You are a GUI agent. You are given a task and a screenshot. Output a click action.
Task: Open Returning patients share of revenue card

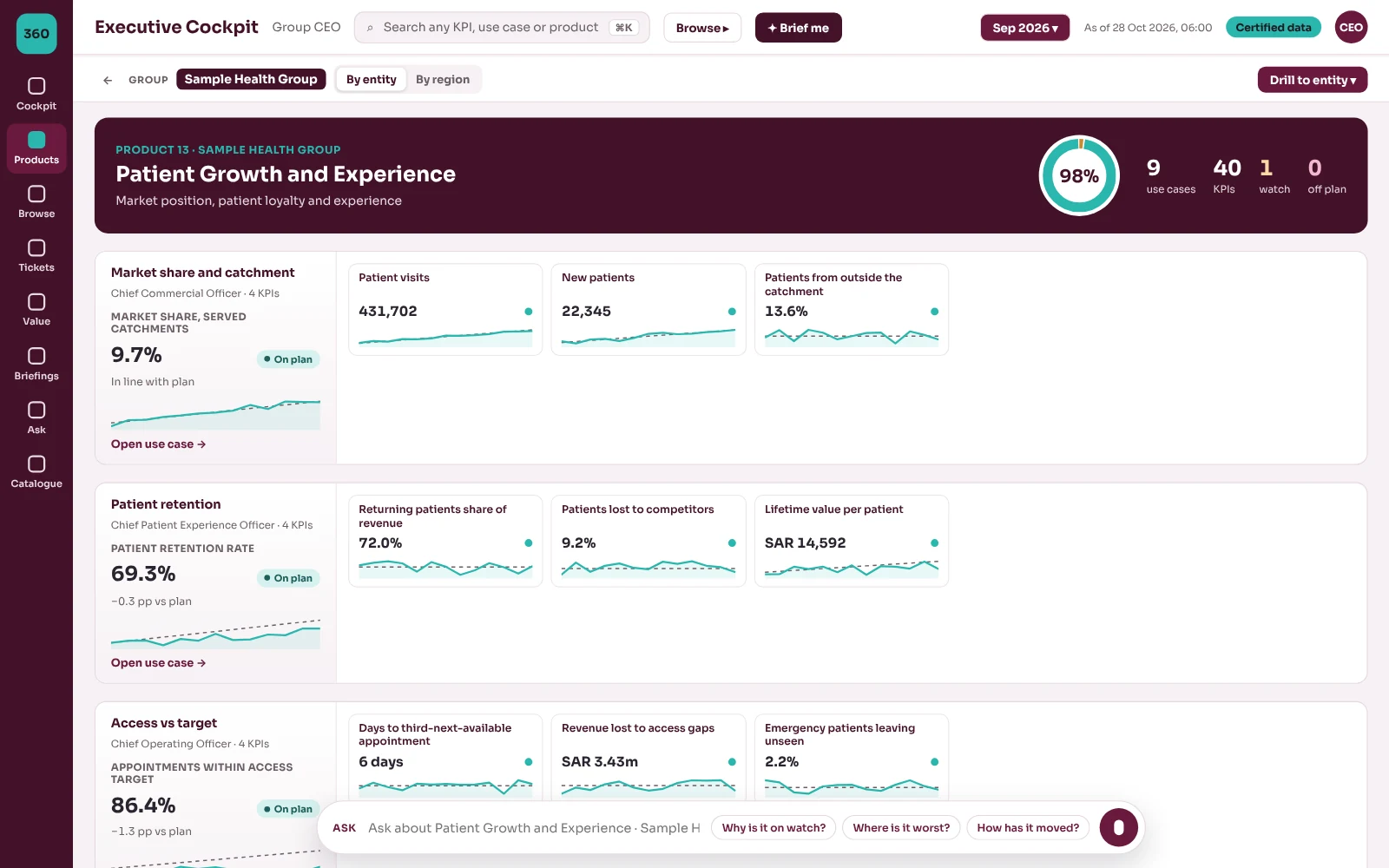pos(445,542)
